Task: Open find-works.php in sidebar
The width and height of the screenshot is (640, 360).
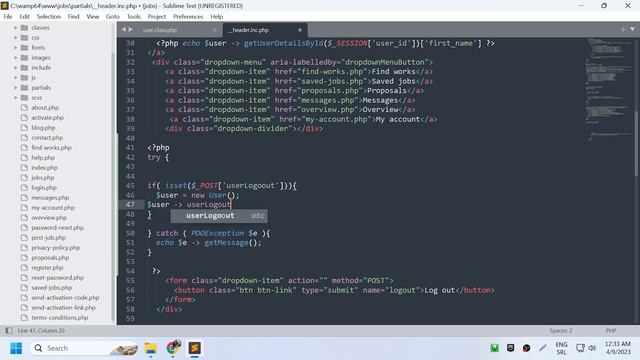Action: pyautogui.click(x=51, y=148)
